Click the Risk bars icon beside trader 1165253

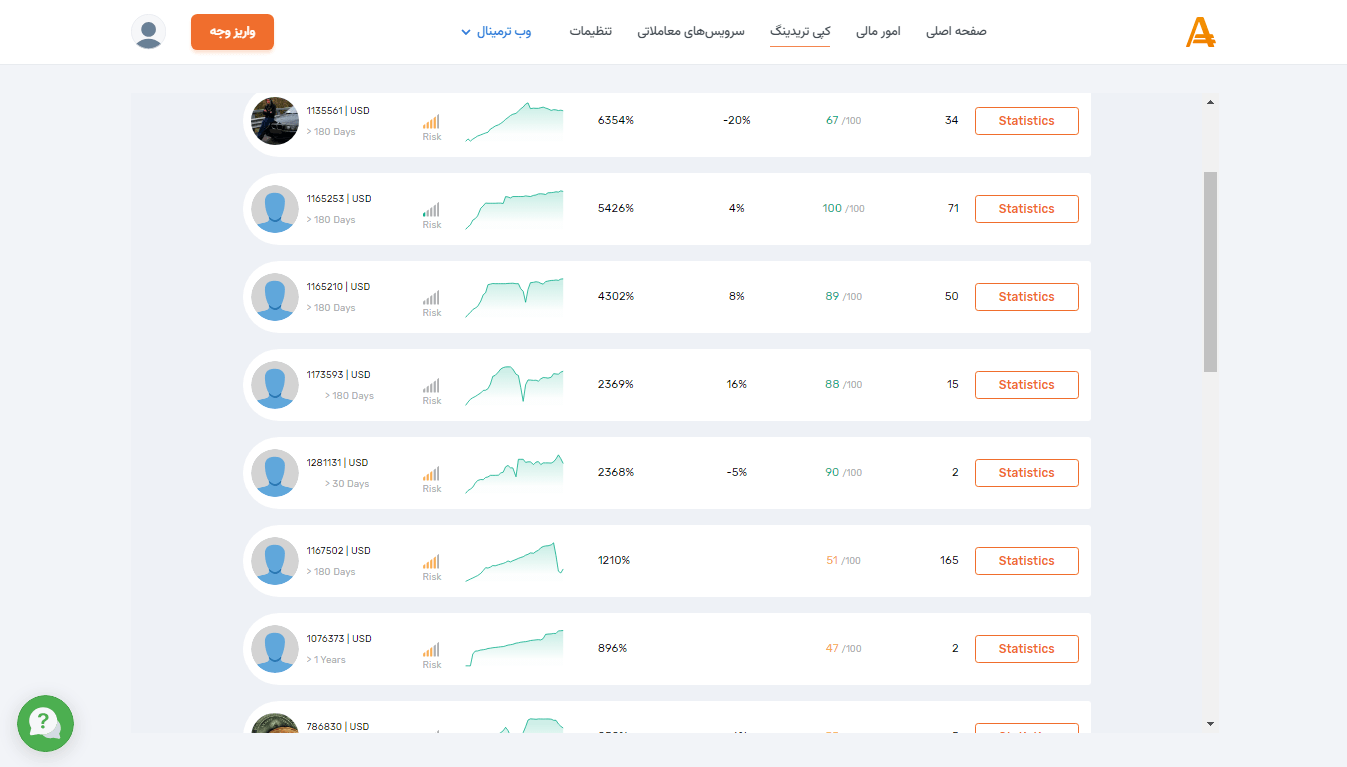pyautogui.click(x=431, y=213)
